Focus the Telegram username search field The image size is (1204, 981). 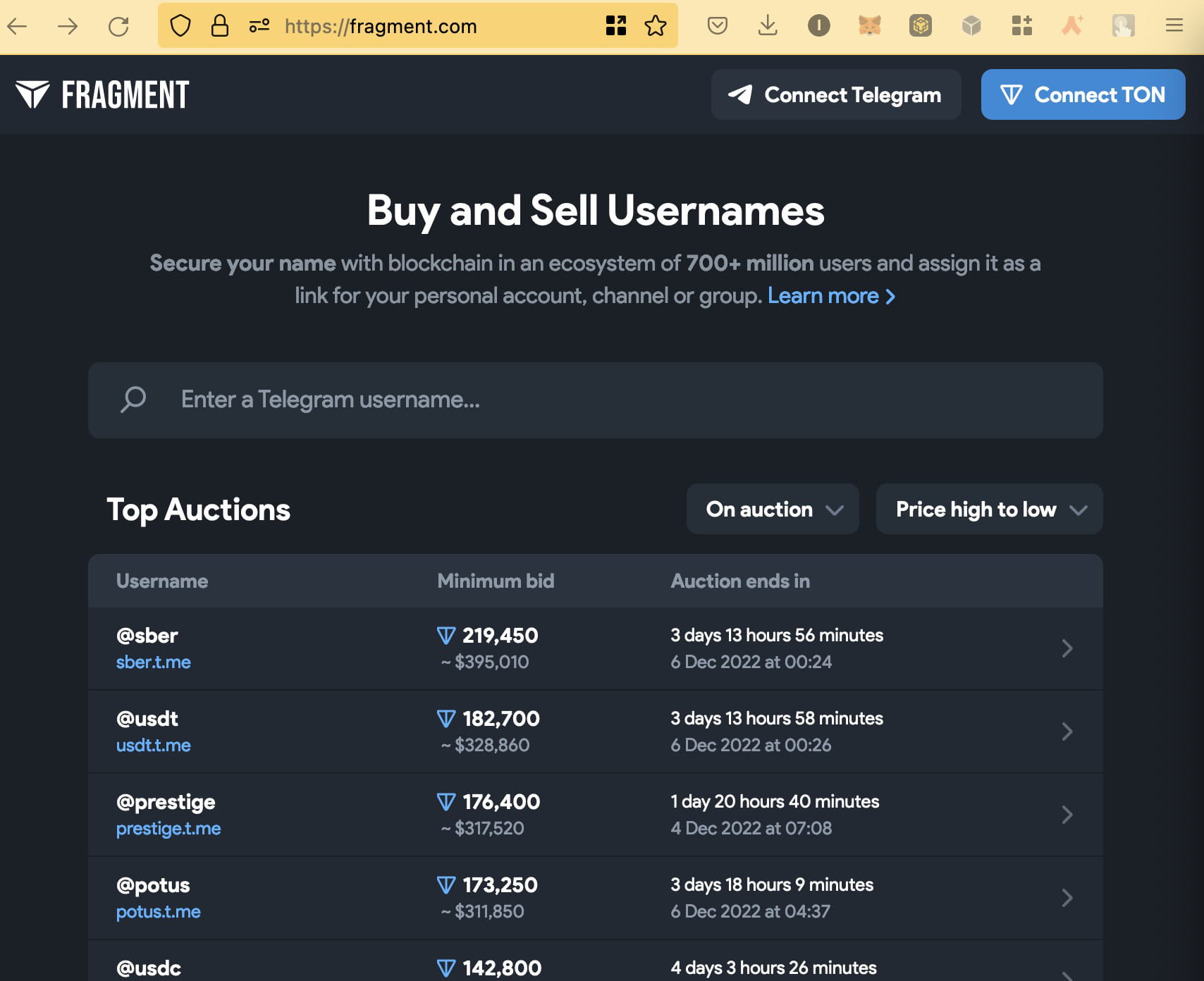(595, 400)
